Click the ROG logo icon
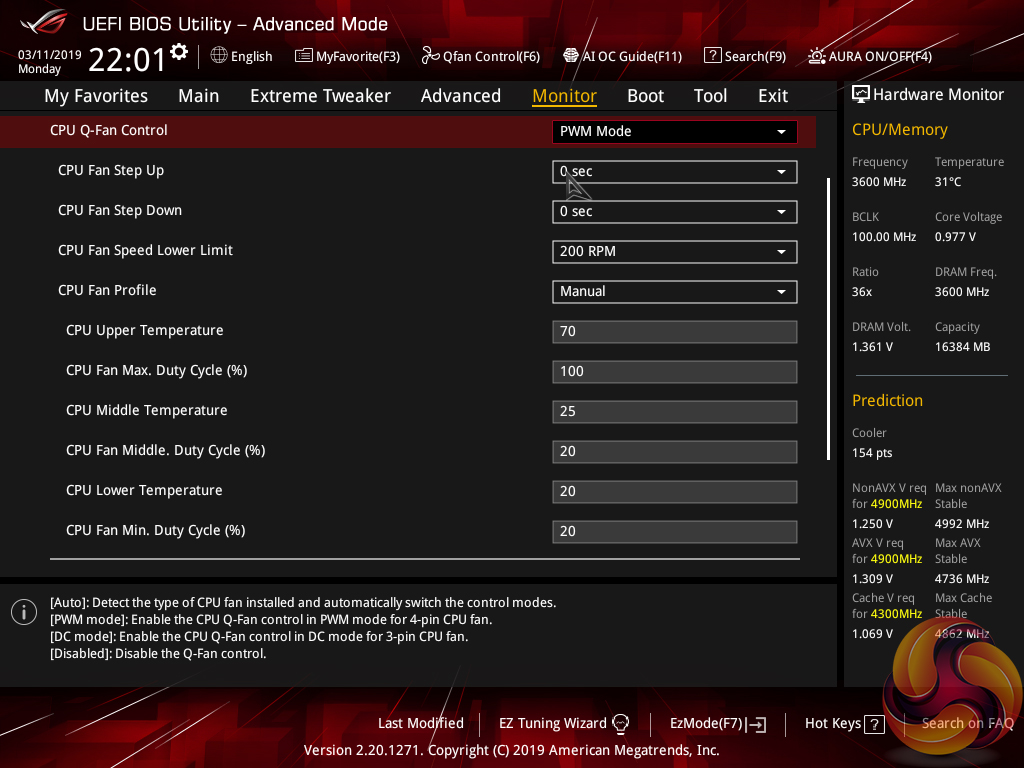The image size is (1024, 768). [44, 23]
